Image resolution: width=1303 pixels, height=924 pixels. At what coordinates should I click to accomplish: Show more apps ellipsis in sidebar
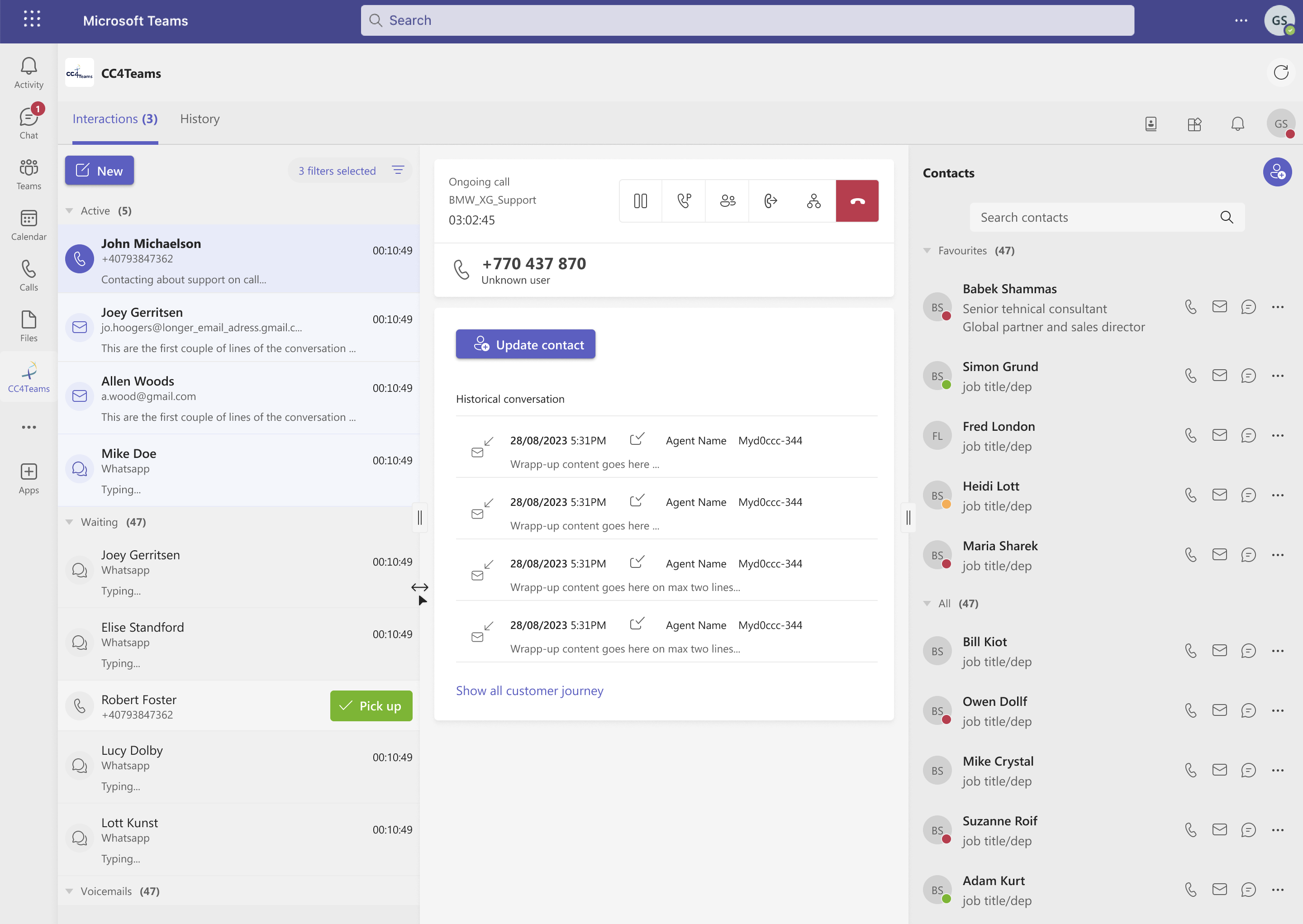pyautogui.click(x=29, y=427)
